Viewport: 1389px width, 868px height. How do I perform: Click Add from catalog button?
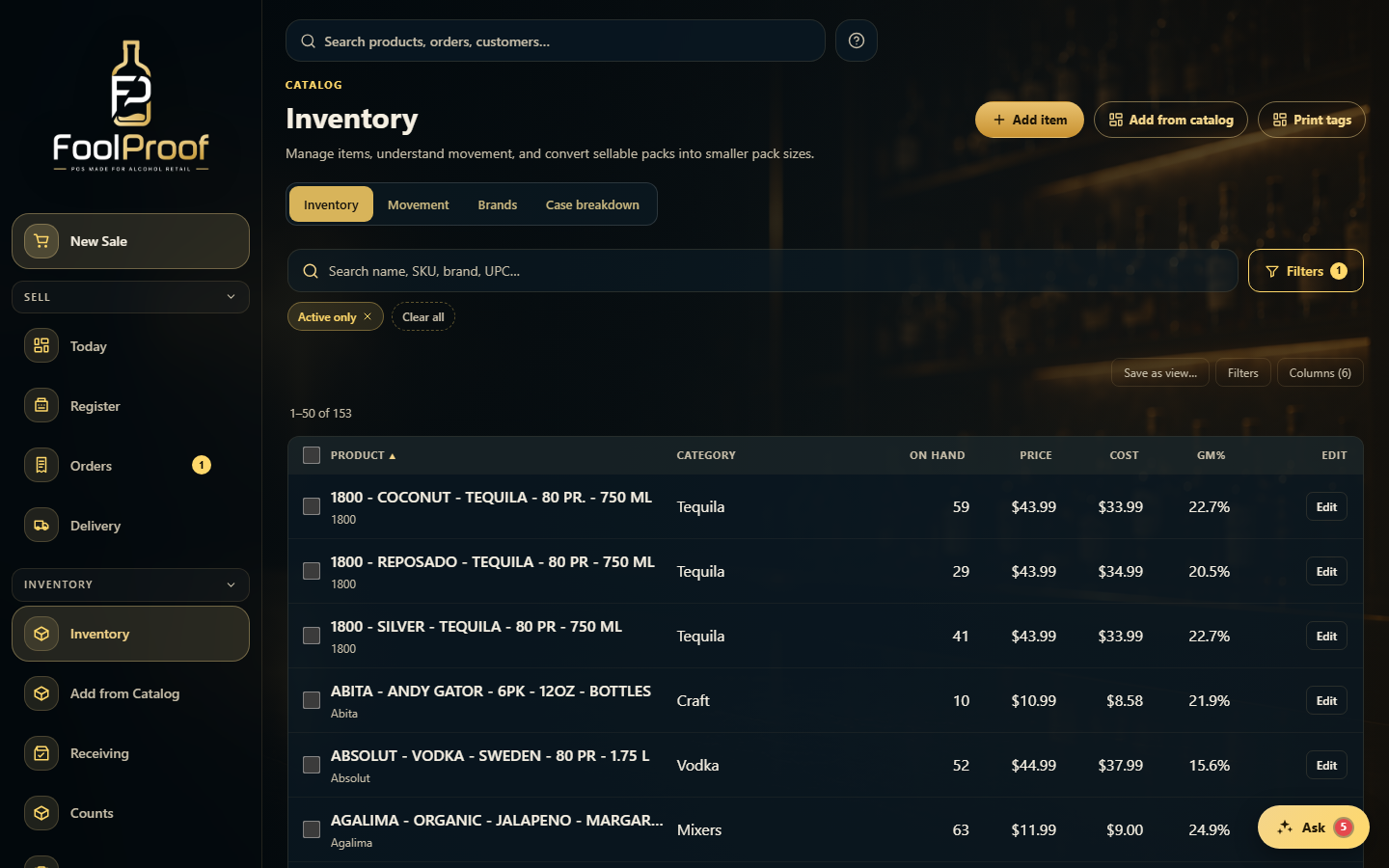click(x=1171, y=120)
